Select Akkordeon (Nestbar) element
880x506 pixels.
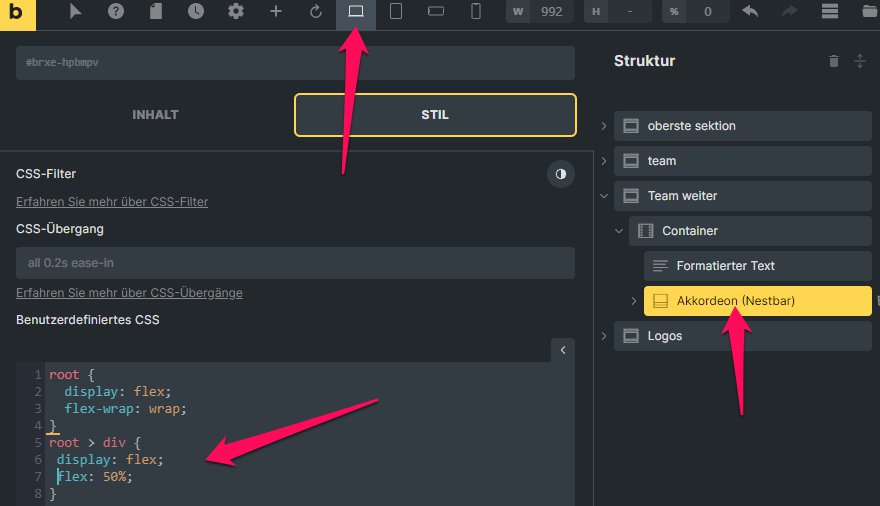758,301
